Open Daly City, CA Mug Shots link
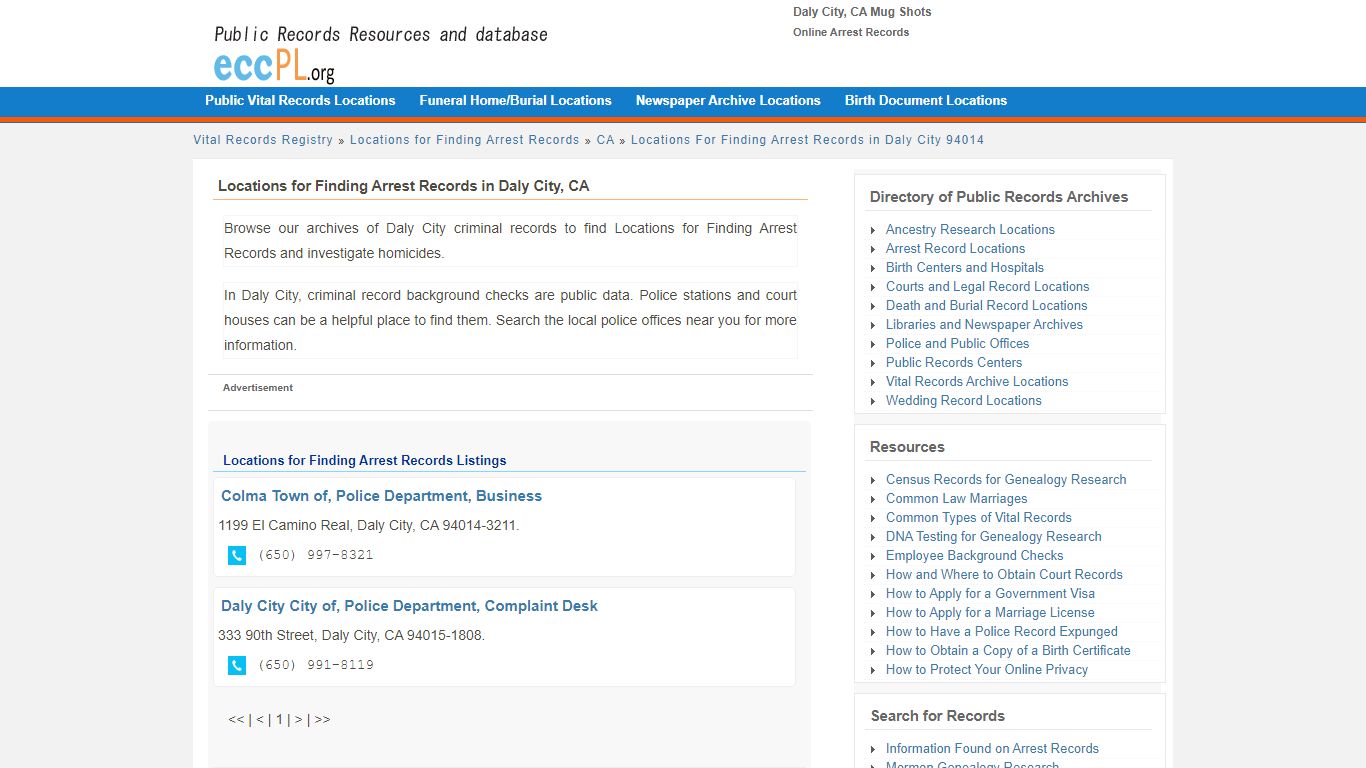The height and width of the screenshot is (768, 1366). (x=862, y=12)
